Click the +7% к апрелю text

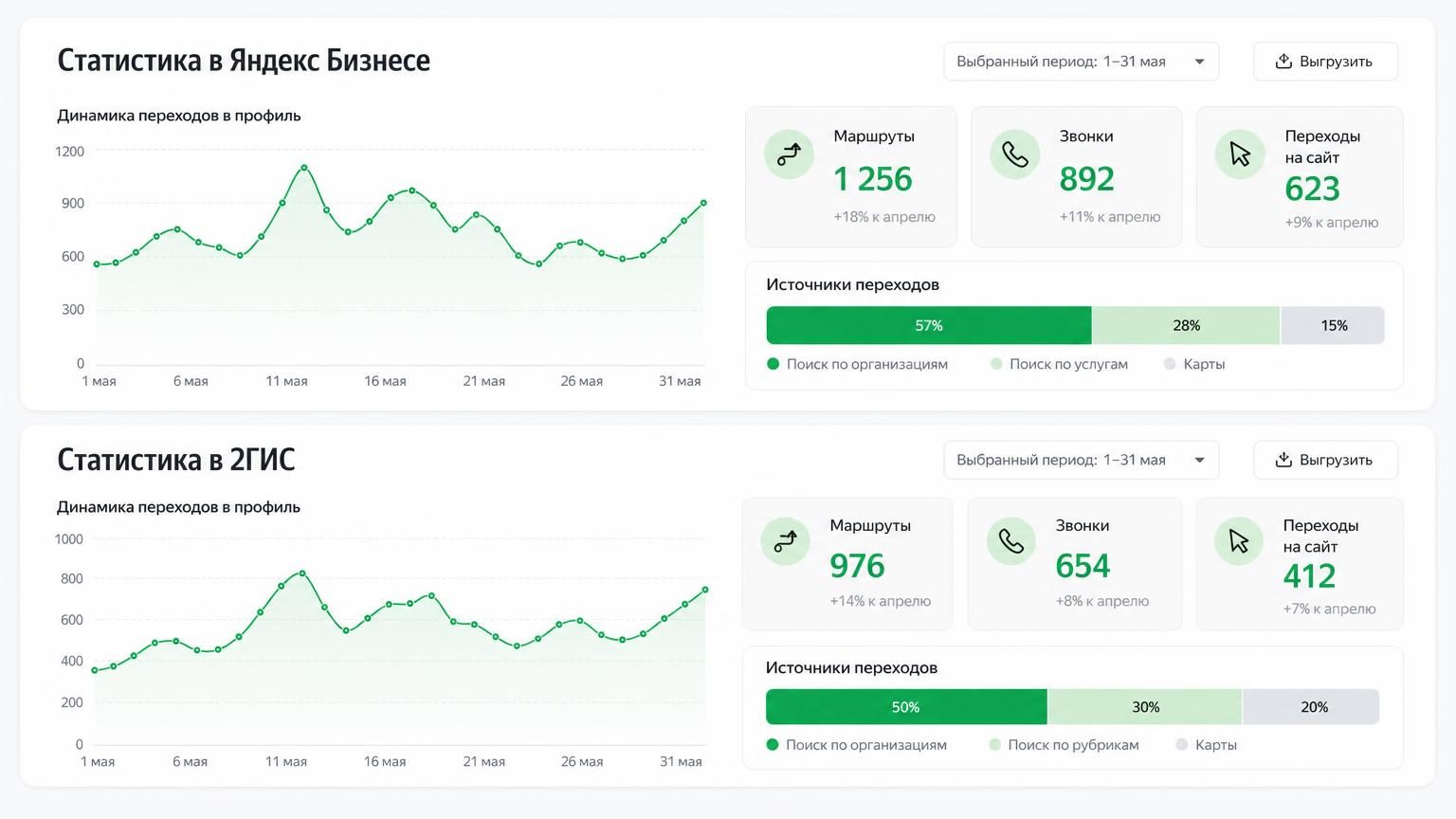click(x=1329, y=609)
